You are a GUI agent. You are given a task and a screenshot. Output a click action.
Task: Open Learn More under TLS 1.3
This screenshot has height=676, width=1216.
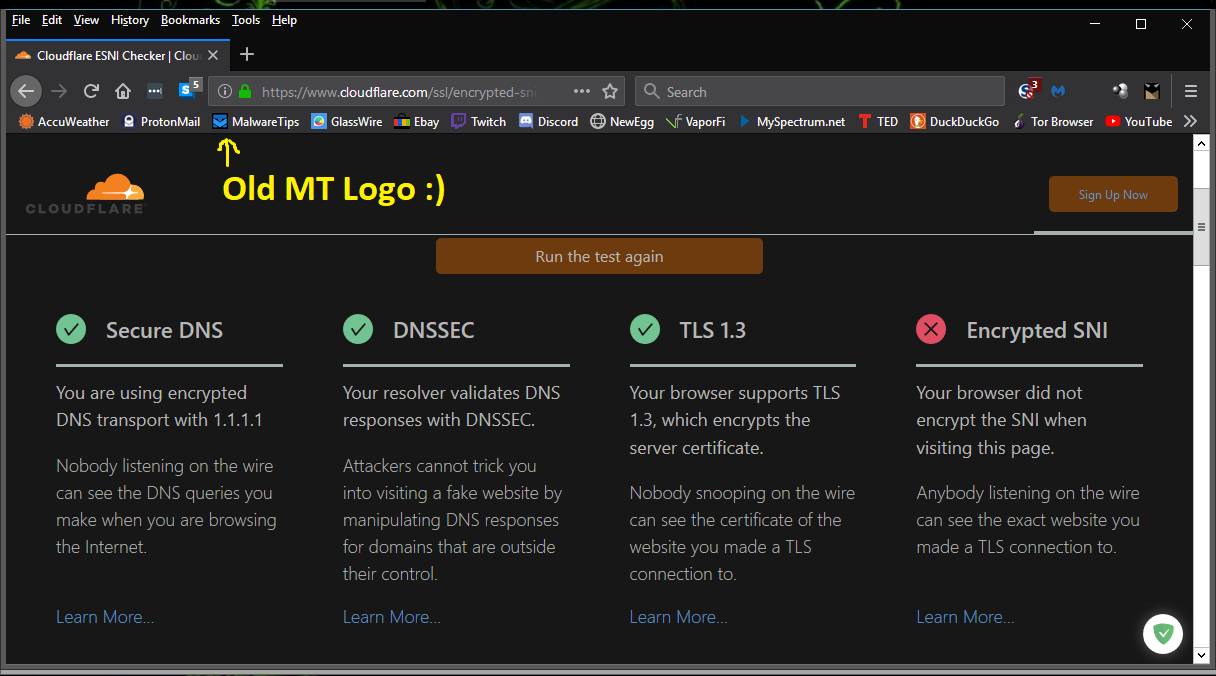(x=678, y=617)
